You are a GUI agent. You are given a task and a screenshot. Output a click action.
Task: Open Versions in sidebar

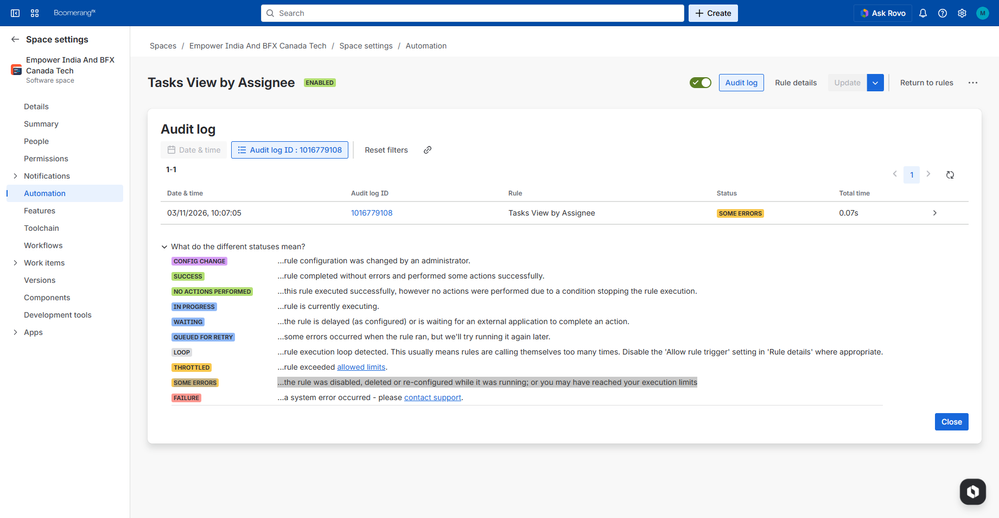(40, 280)
